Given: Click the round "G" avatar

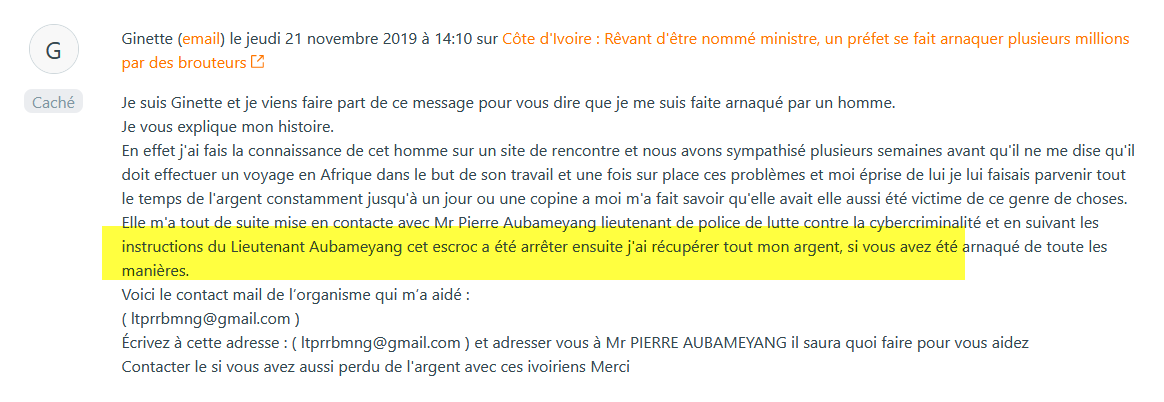Looking at the screenshot, I should (x=54, y=48).
